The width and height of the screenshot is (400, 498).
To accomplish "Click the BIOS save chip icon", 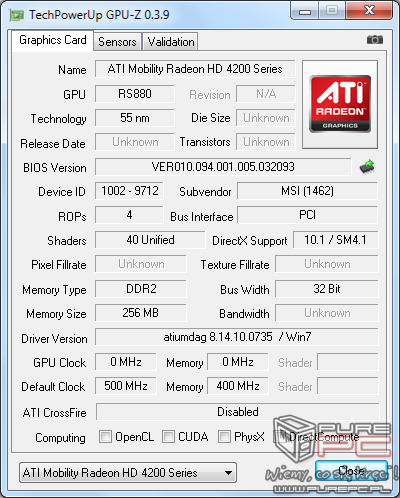I will (x=367, y=166).
